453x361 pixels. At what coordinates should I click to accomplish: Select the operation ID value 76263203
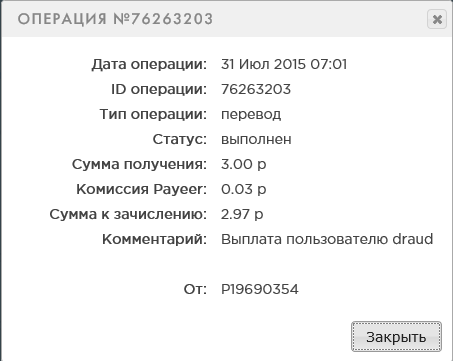256,89
